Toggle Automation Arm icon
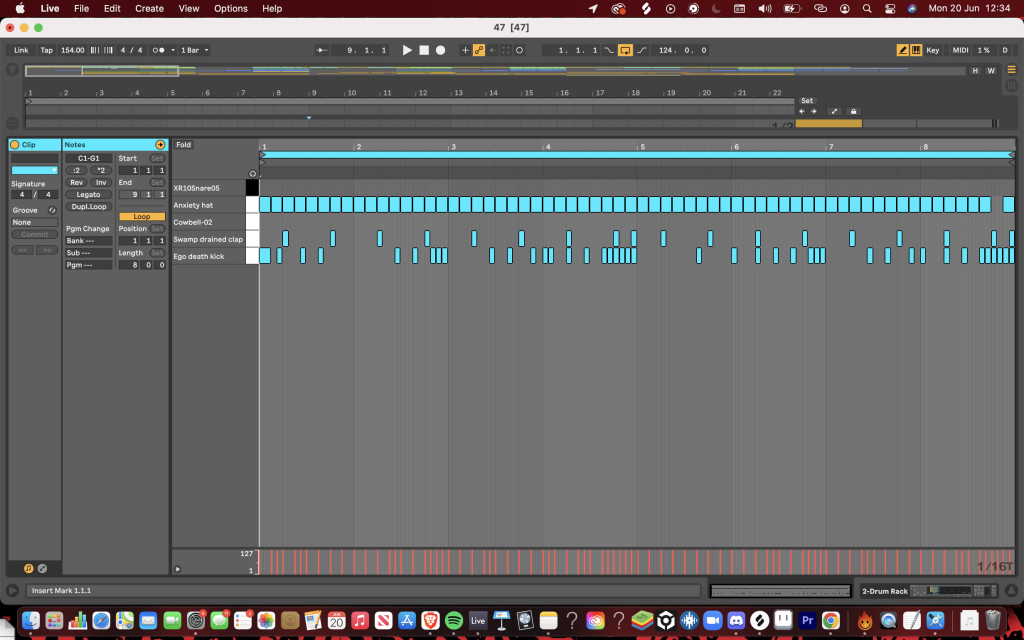 (x=479, y=50)
